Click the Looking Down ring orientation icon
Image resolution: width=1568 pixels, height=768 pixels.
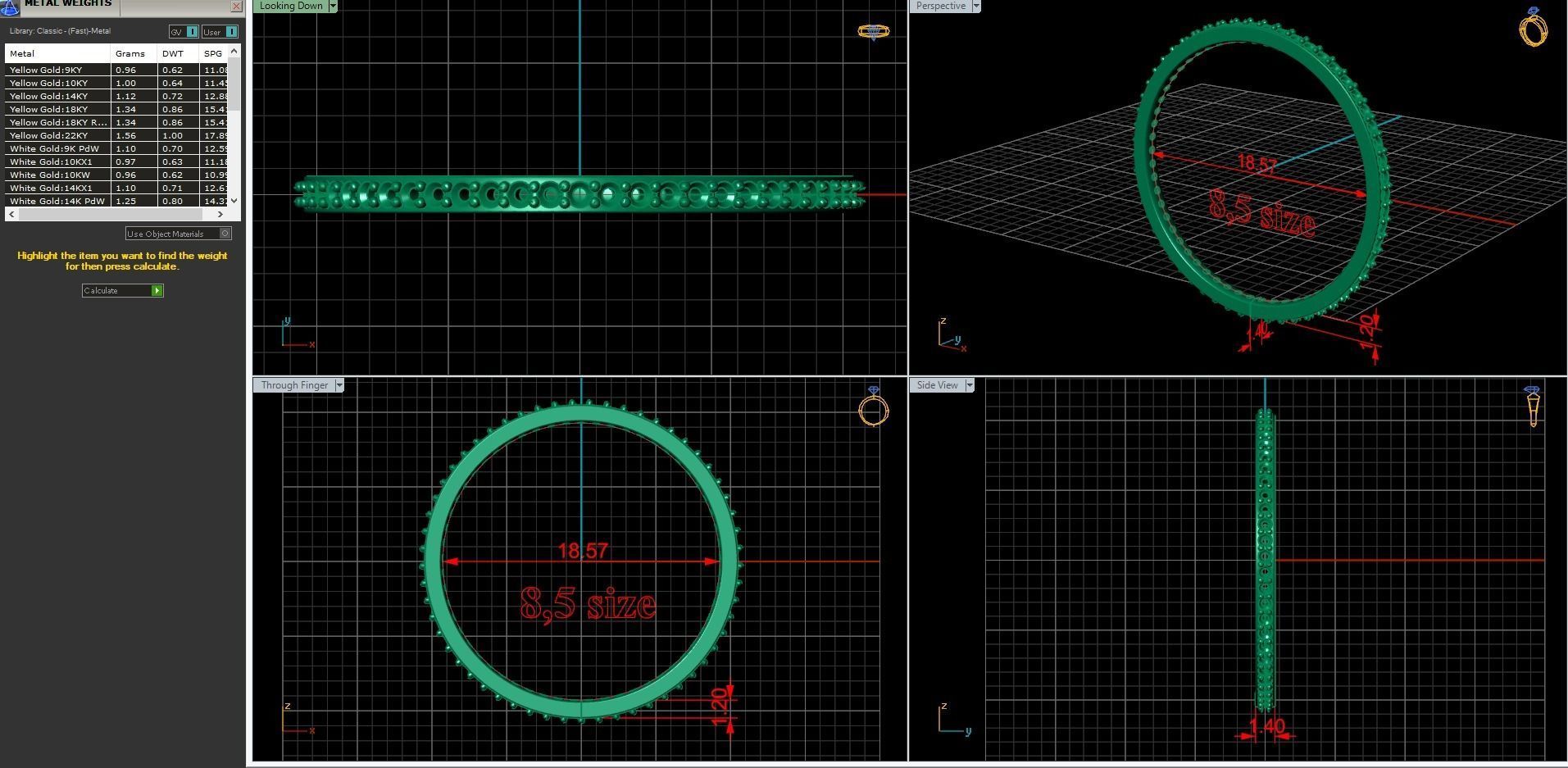click(873, 32)
